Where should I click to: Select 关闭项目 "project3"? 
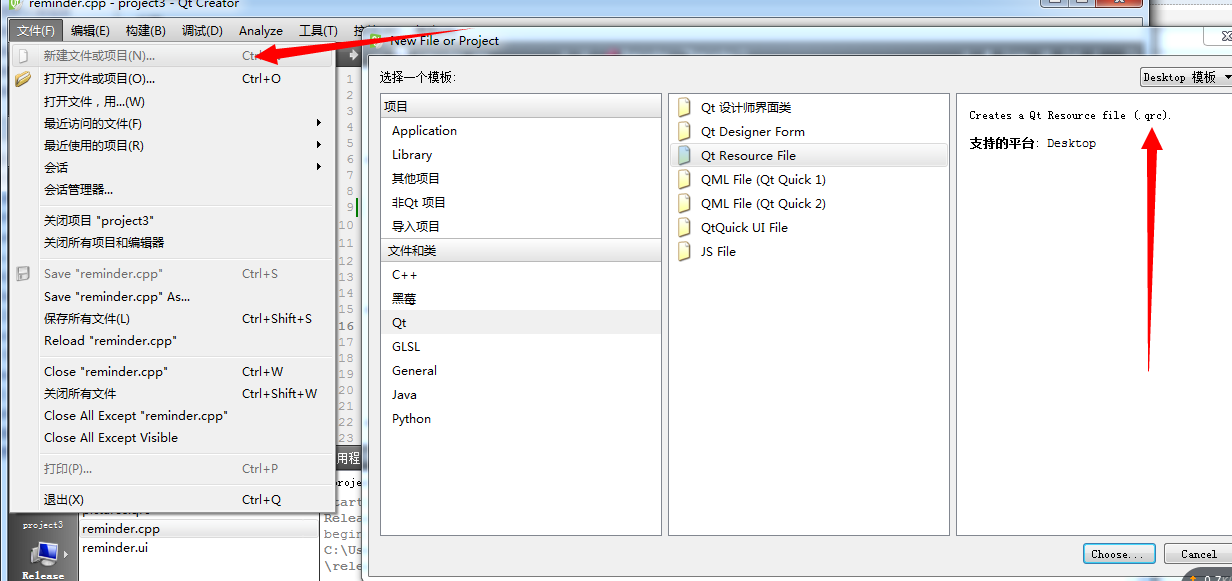(172, 220)
